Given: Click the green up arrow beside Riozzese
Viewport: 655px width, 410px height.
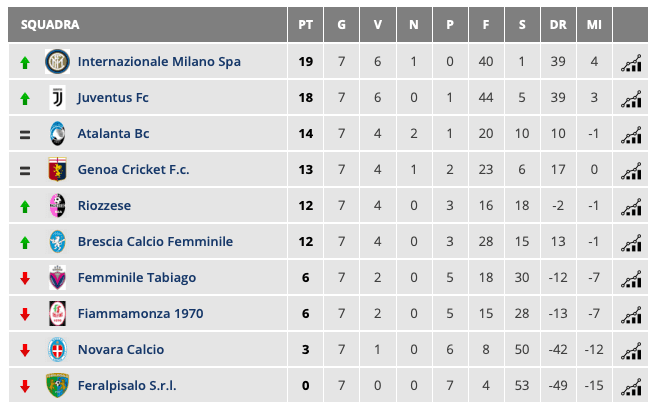Looking at the screenshot, I should [x=25, y=206].
